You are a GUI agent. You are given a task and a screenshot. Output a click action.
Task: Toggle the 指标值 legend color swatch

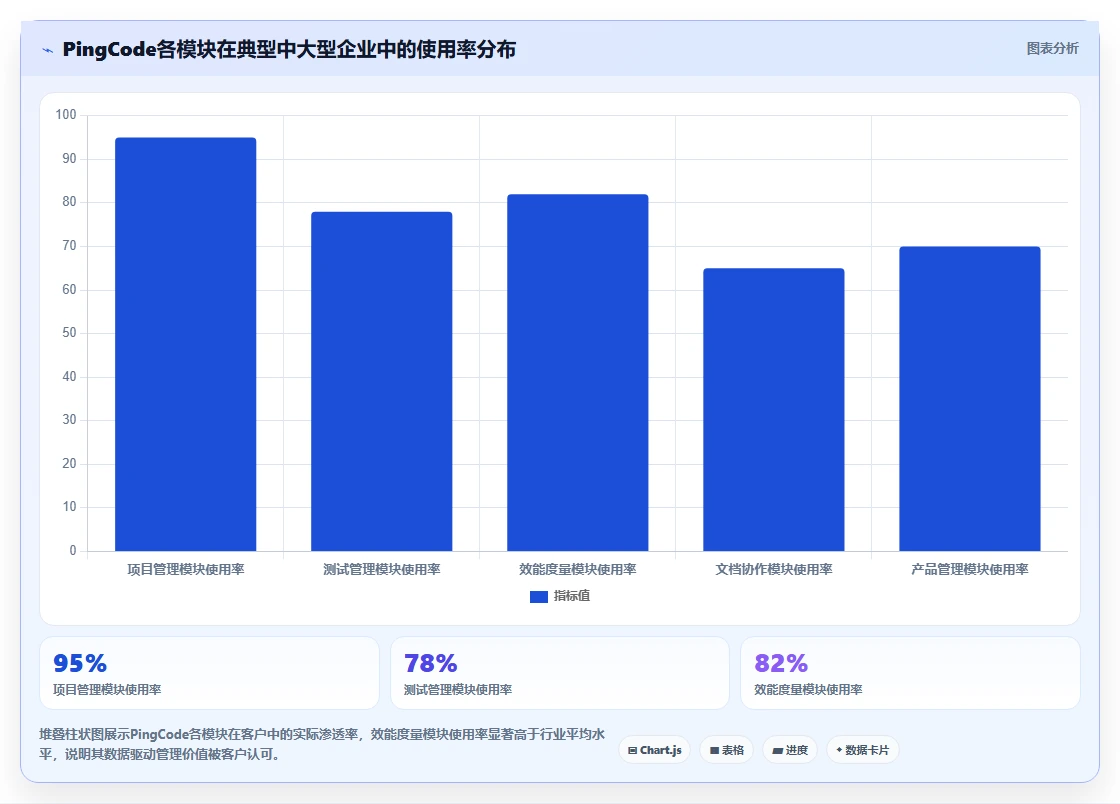pyautogui.click(x=539, y=596)
